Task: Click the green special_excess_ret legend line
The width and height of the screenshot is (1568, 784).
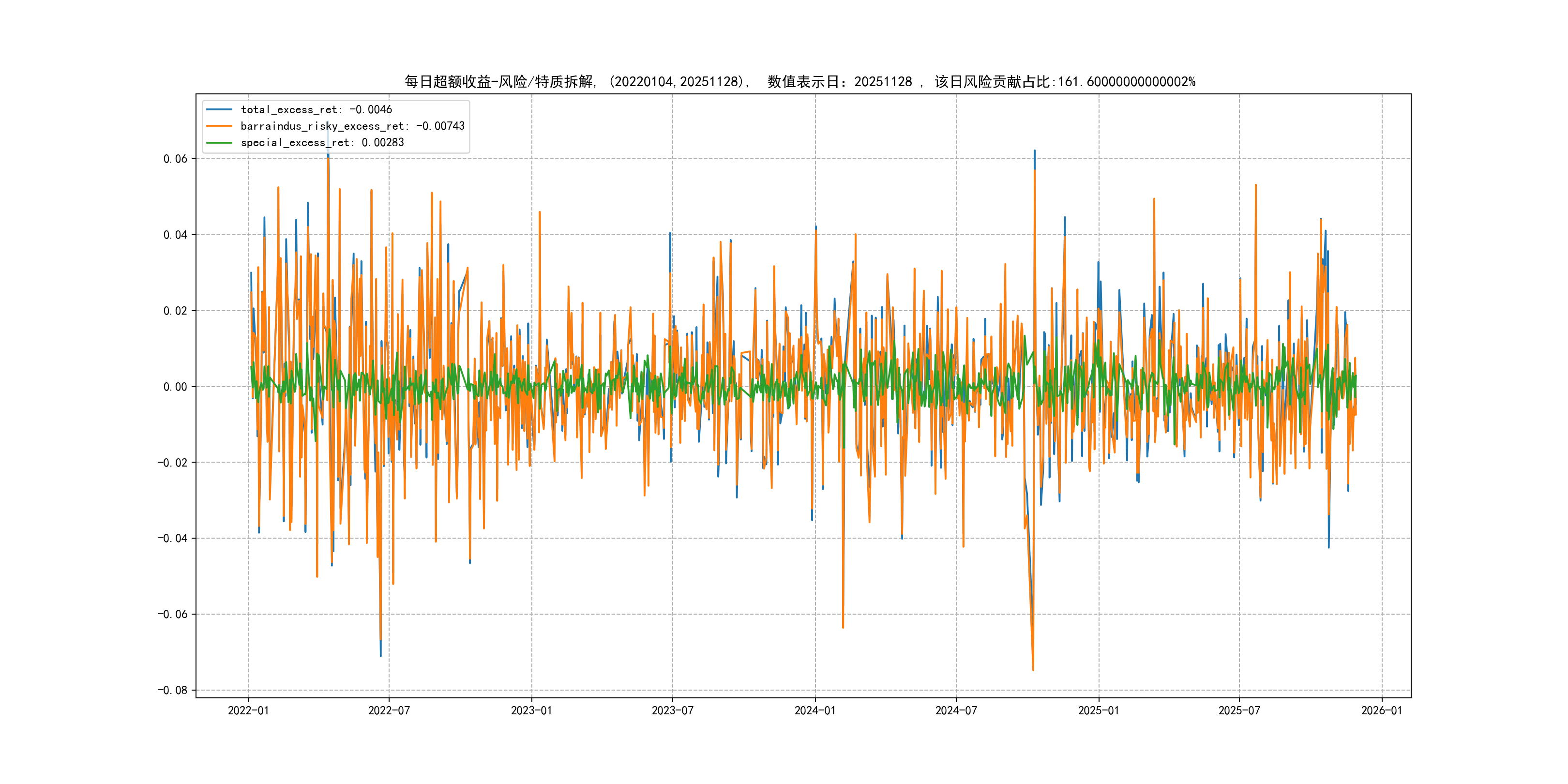Action: (219, 142)
